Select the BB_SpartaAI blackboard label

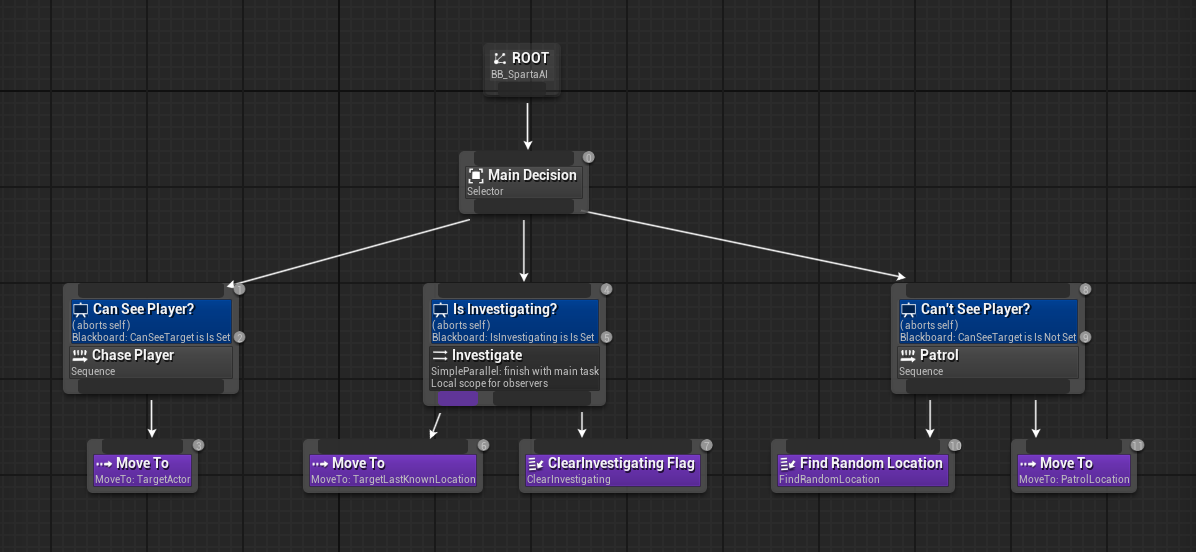519,75
